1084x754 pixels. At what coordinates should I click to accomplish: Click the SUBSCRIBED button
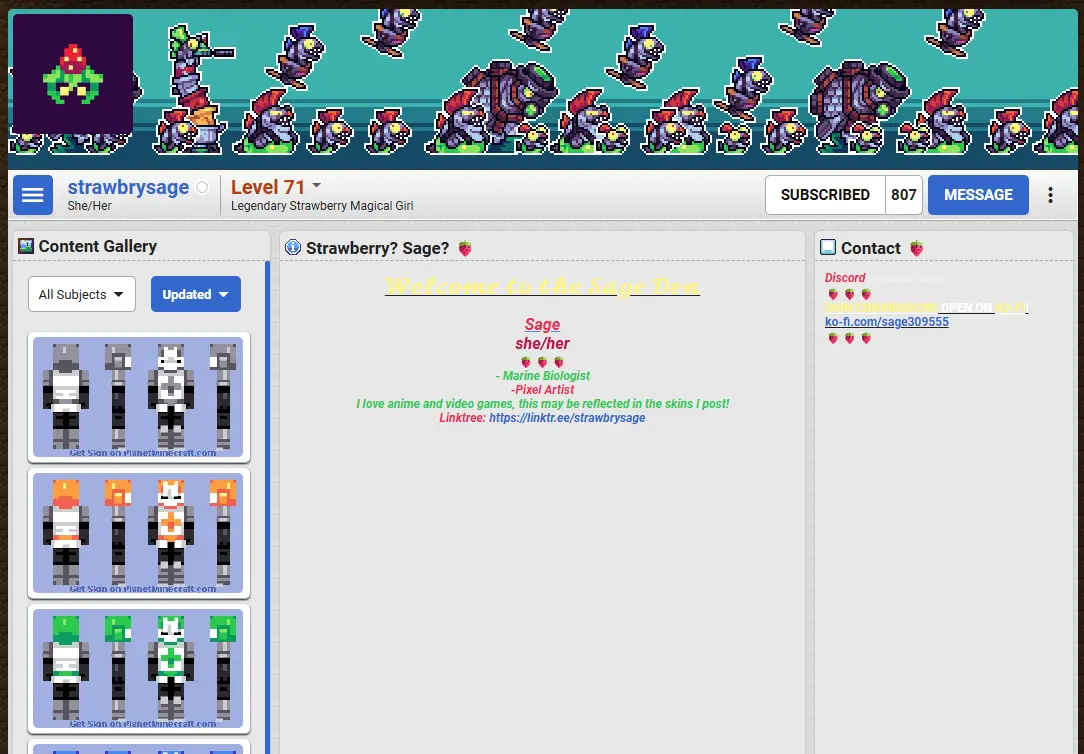point(825,195)
